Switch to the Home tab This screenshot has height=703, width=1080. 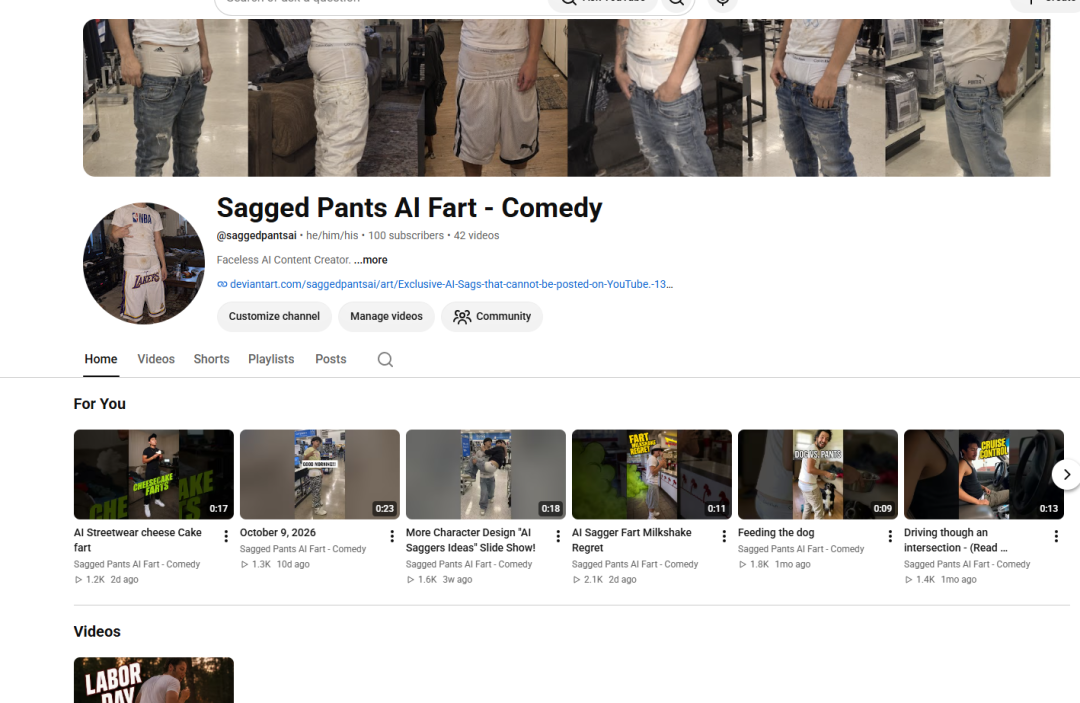pyautogui.click(x=101, y=359)
